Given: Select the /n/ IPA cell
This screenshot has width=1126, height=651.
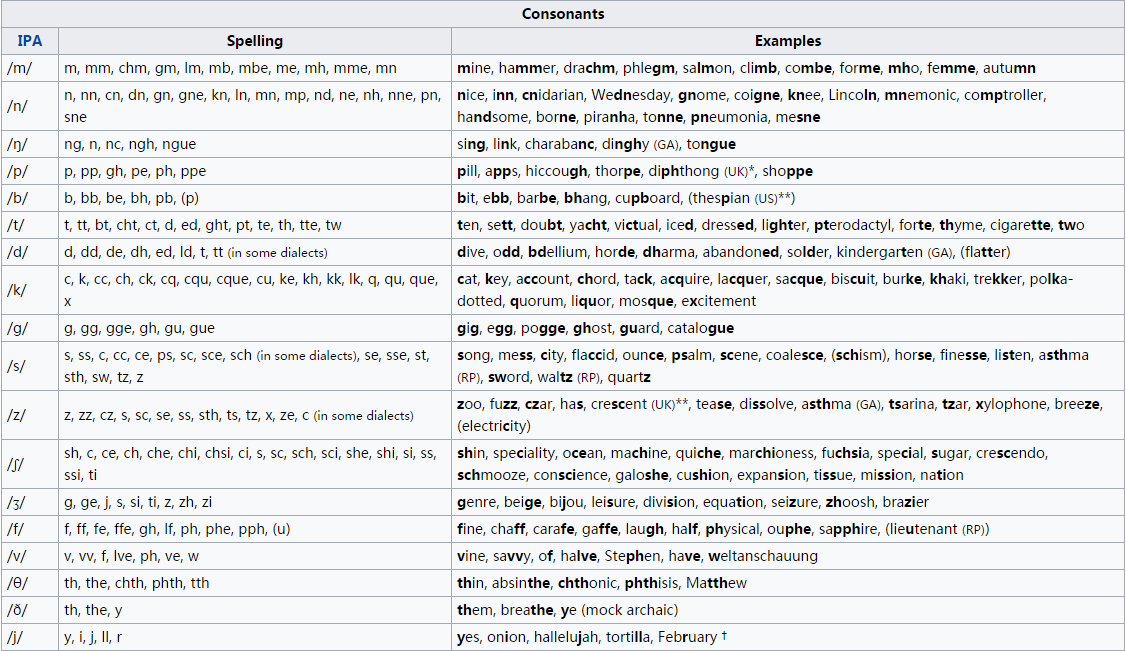Looking at the screenshot, I should click(x=29, y=106).
